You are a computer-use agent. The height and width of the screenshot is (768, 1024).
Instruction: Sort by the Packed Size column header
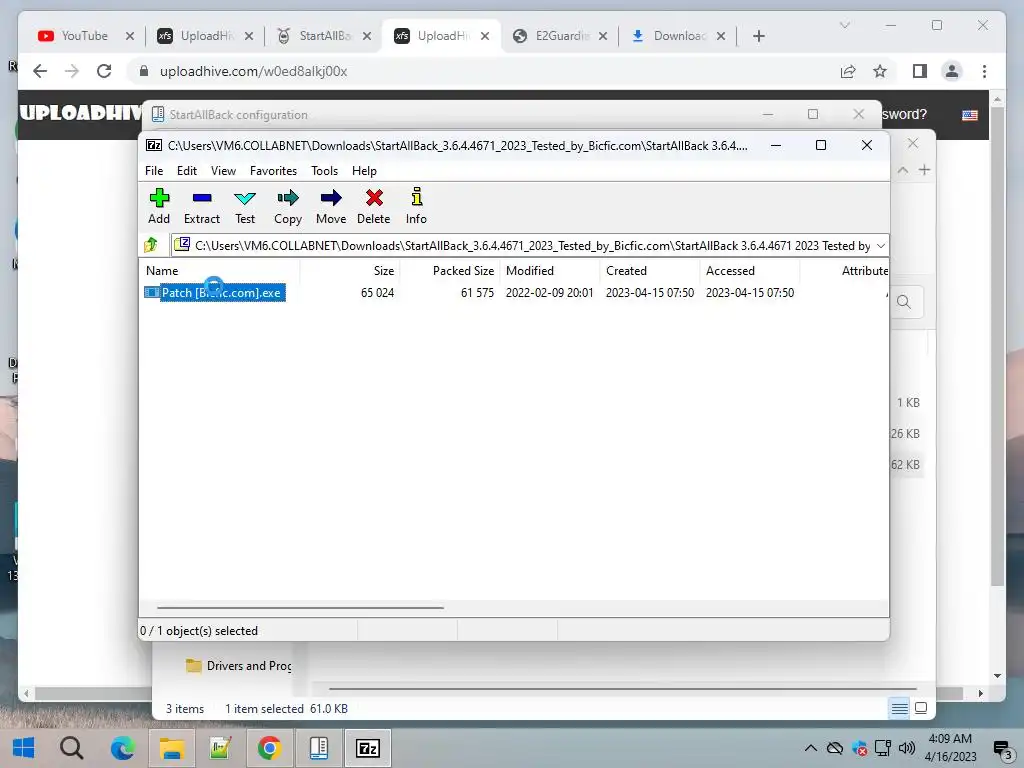coord(463,270)
